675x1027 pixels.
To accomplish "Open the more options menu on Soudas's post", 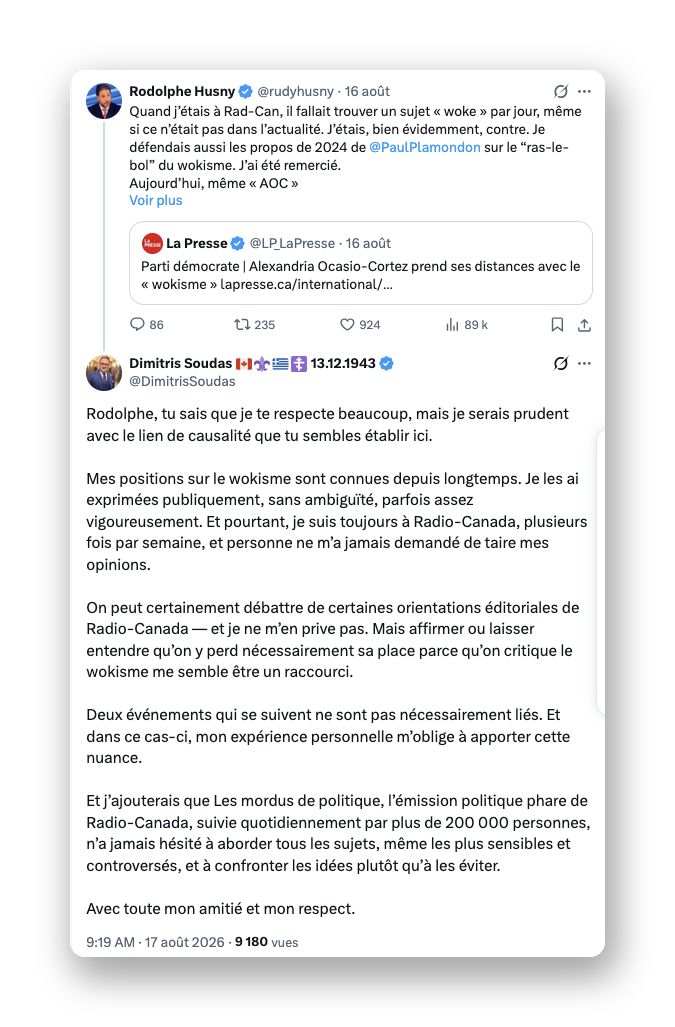I will coord(585,364).
